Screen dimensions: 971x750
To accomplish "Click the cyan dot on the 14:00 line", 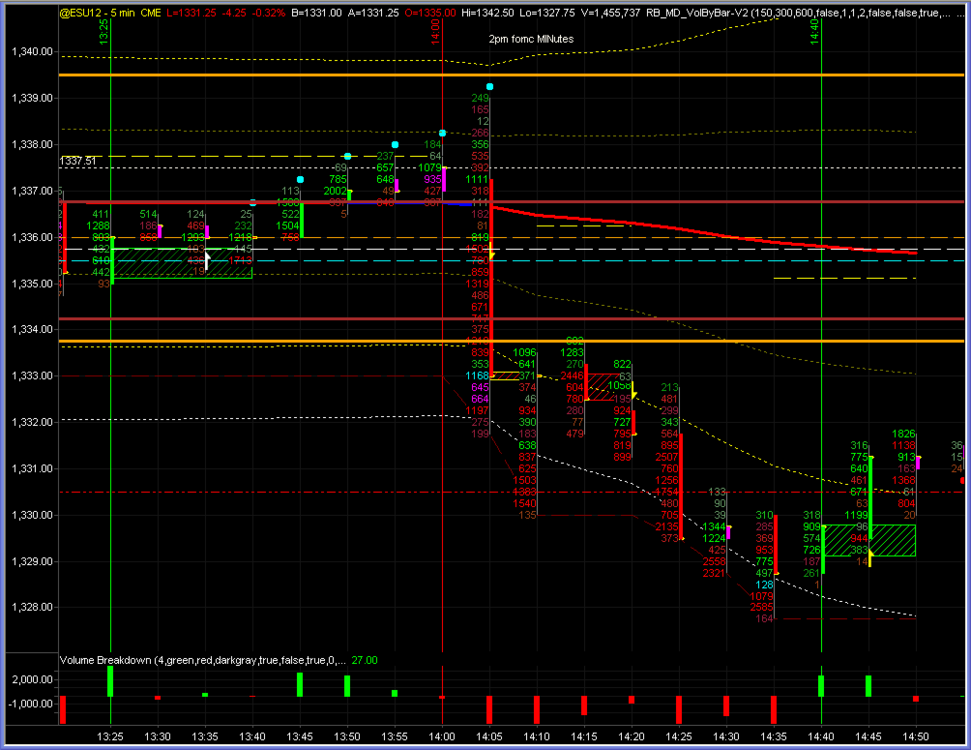I will pyautogui.click(x=442, y=133).
